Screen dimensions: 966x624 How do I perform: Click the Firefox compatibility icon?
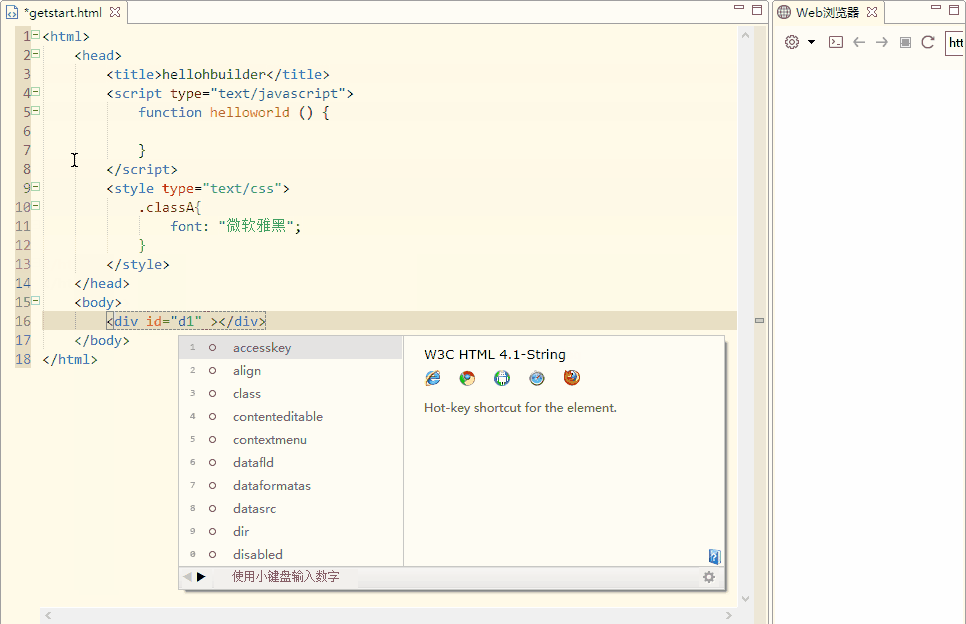point(572,378)
